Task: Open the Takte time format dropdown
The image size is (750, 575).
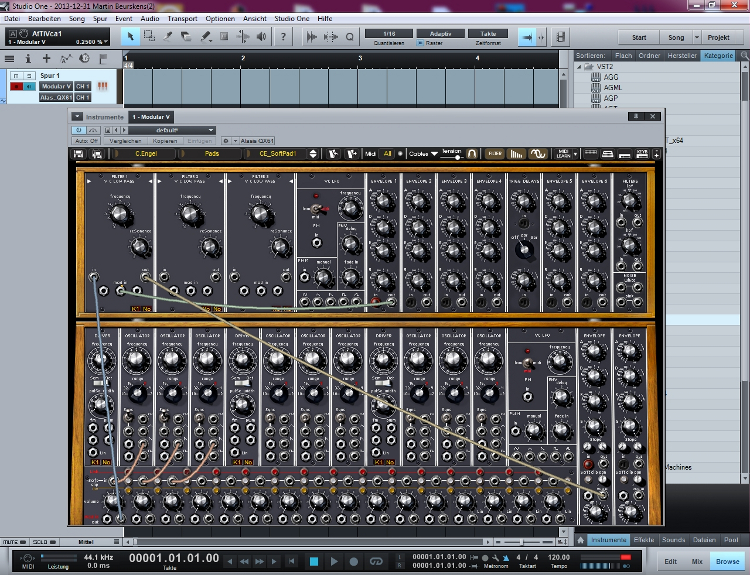Action: (488, 33)
